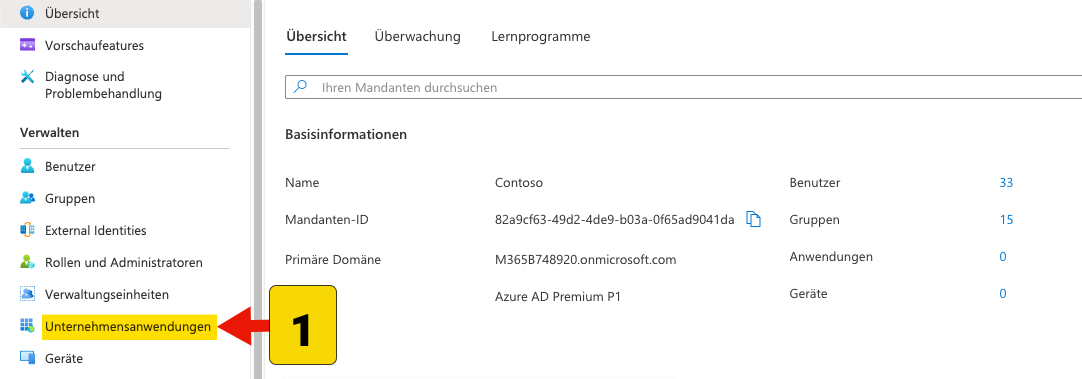Switch to the Lernprogramme tab
Image resolution: width=1082 pixels, height=379 pixels.
point(541,37)
